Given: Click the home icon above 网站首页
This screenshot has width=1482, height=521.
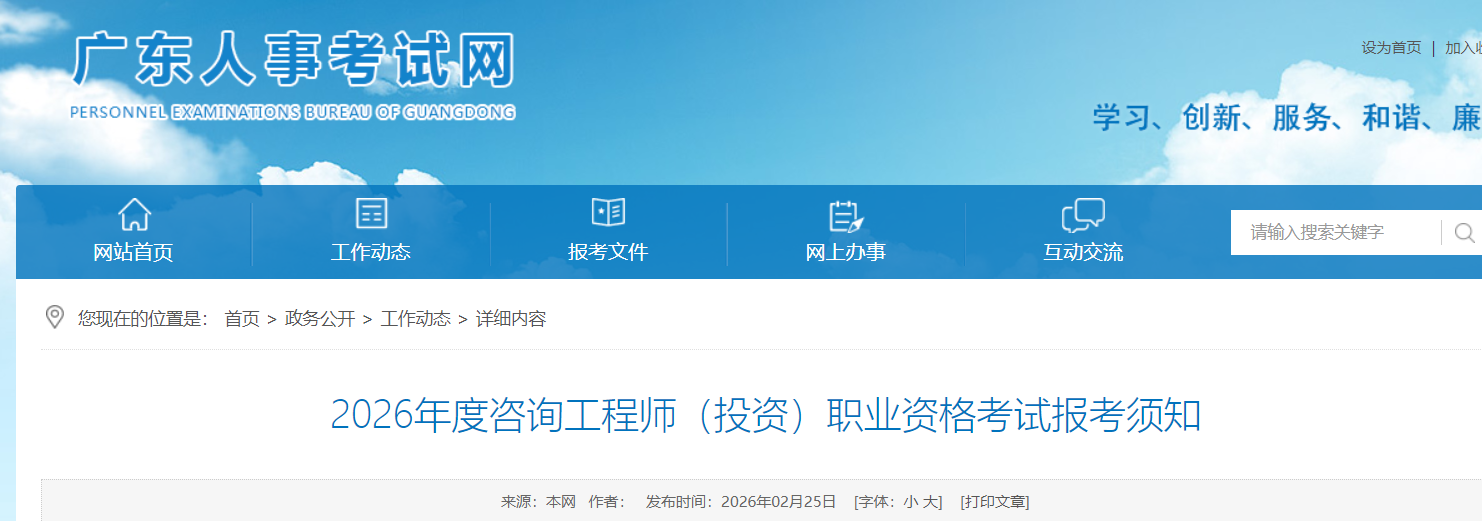Looking at the screenshot, I should click(134, 214).
